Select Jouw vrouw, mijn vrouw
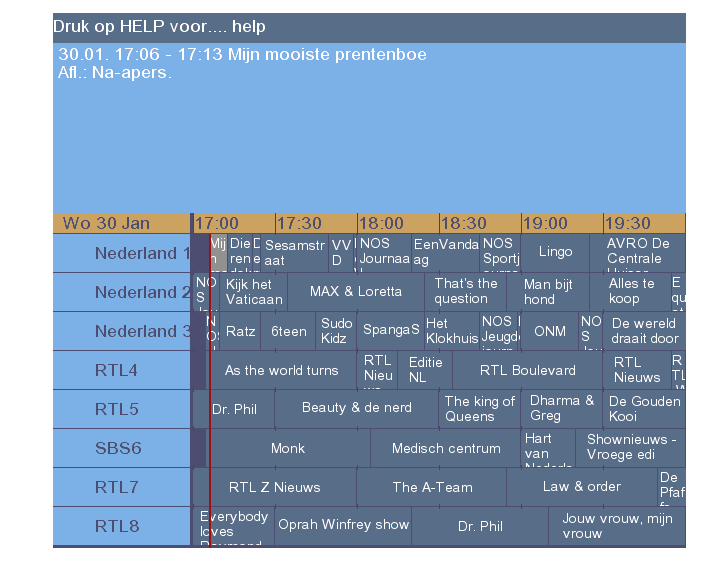This screenshot has width=720, height=576. [617, 526]
